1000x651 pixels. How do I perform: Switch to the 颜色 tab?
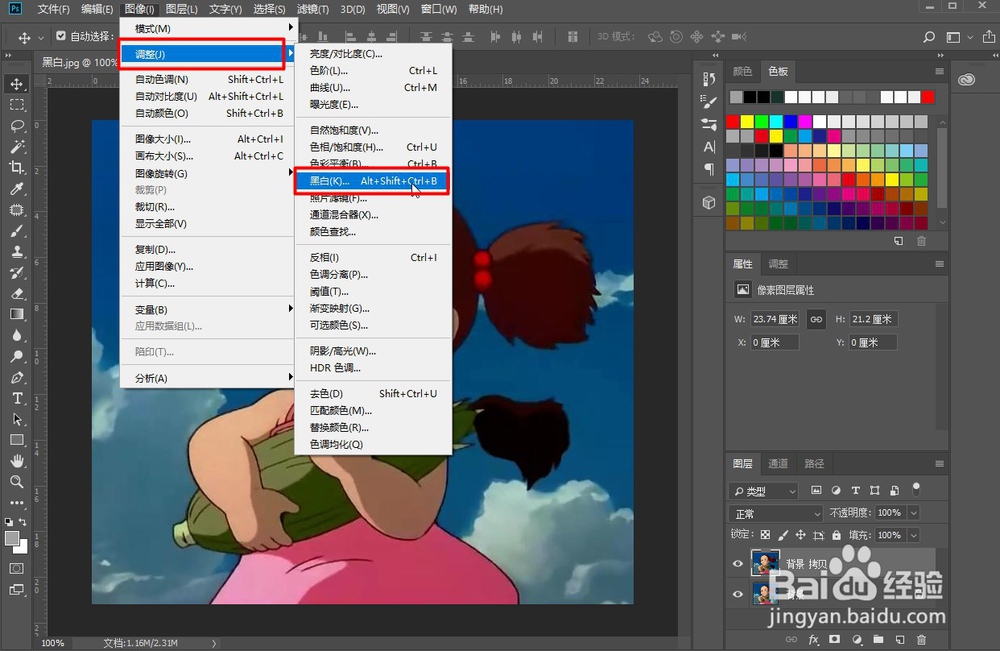pyautogui.click(x=742, y=71)
